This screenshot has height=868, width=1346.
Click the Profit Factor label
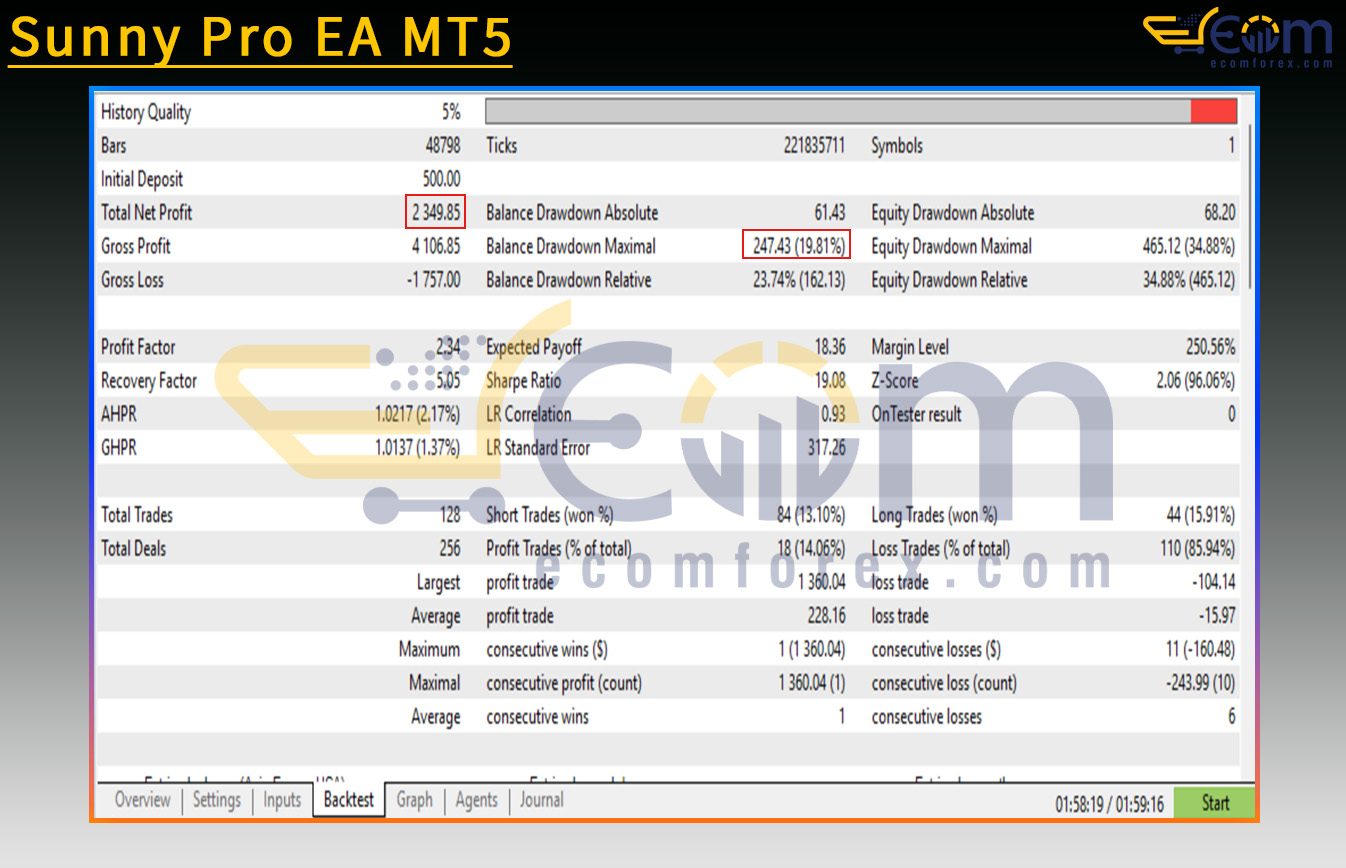pyautogui.click(x=138, y=348)
